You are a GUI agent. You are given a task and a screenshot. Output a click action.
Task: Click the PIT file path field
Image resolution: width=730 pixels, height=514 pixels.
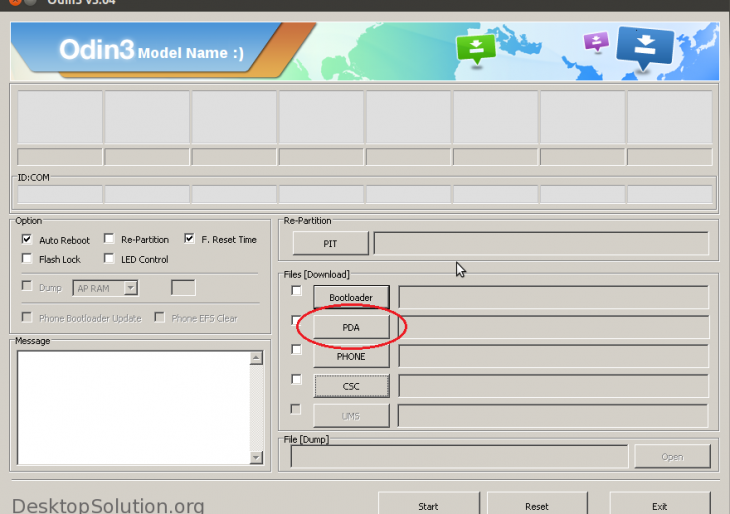pyautogui.click(x=541, y=243)
